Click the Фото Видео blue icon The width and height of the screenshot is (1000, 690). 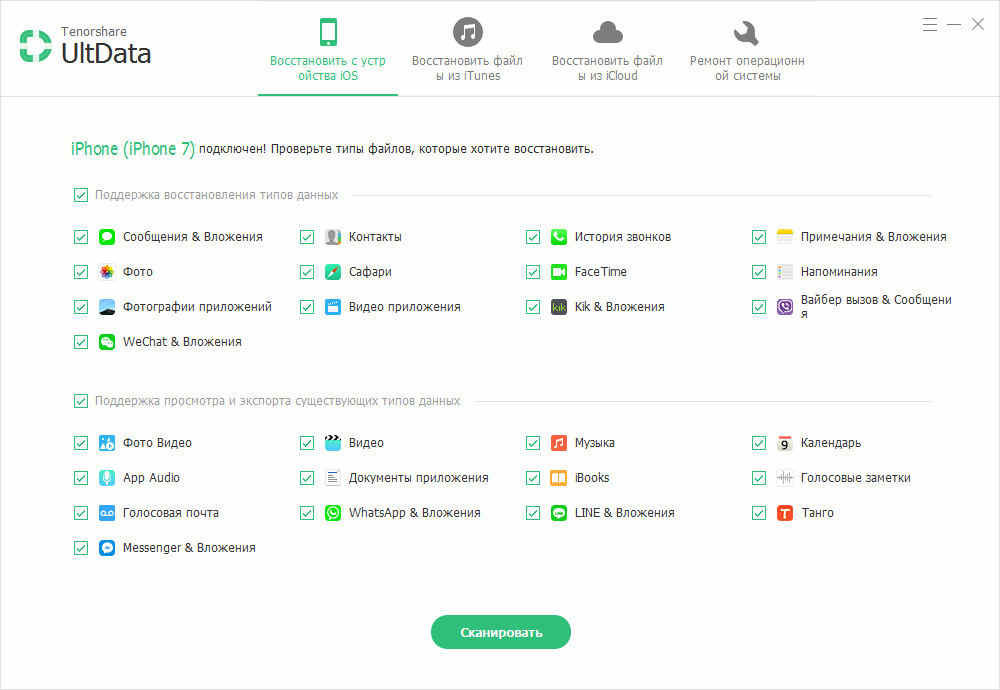107,443
